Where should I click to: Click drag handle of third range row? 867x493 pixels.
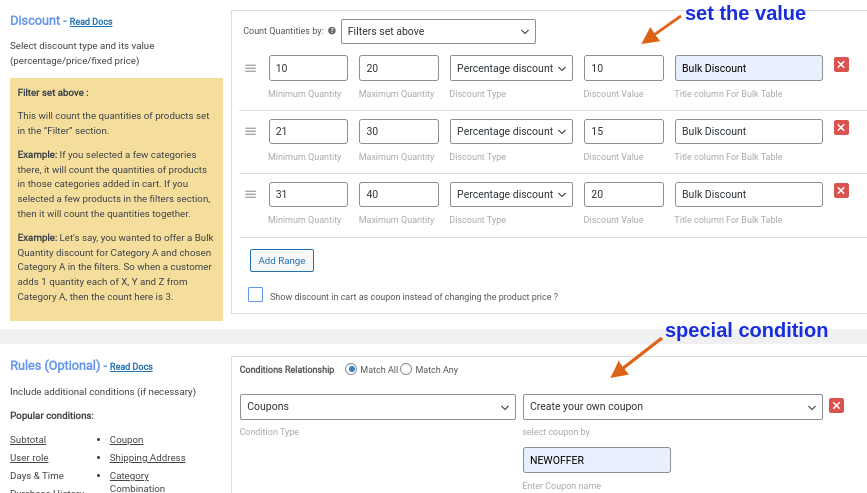click(x=250, y=194)
